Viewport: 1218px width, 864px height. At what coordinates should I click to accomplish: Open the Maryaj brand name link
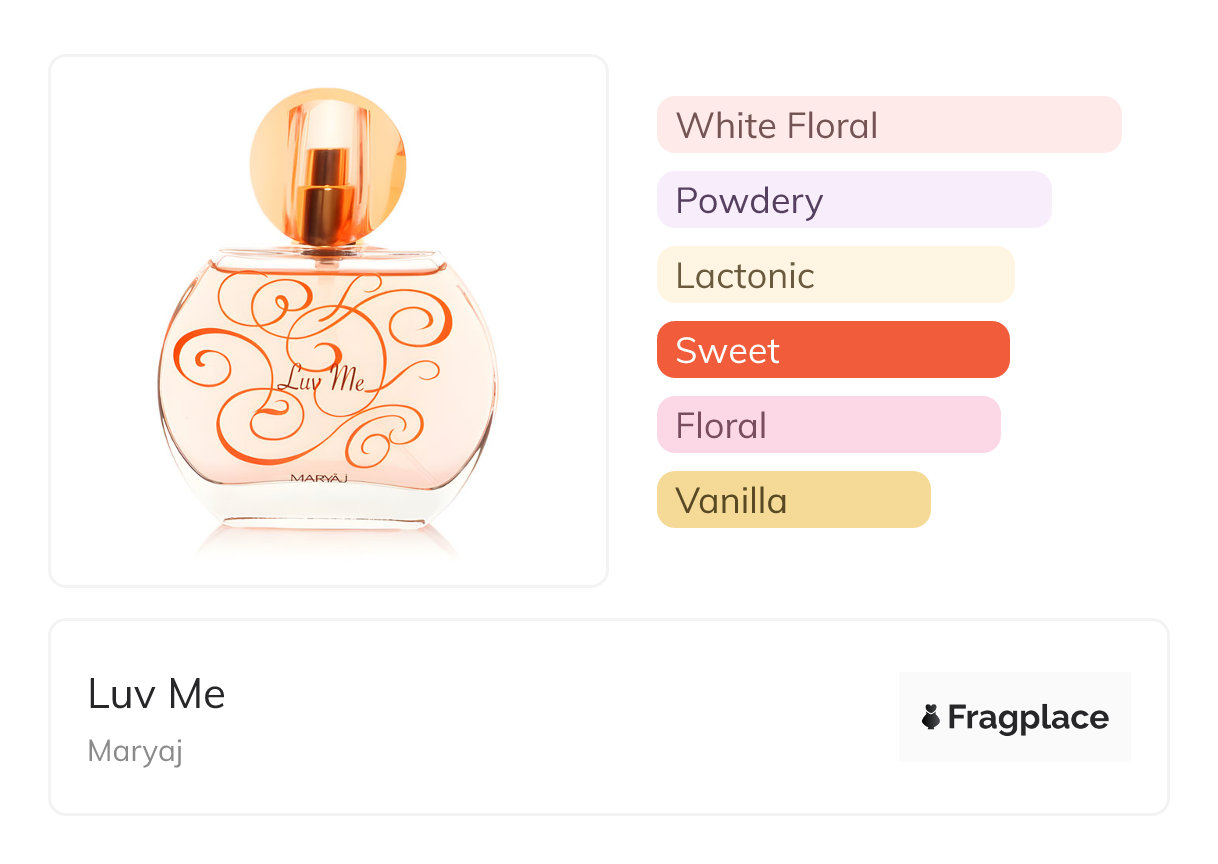click(x=135, y=751)
